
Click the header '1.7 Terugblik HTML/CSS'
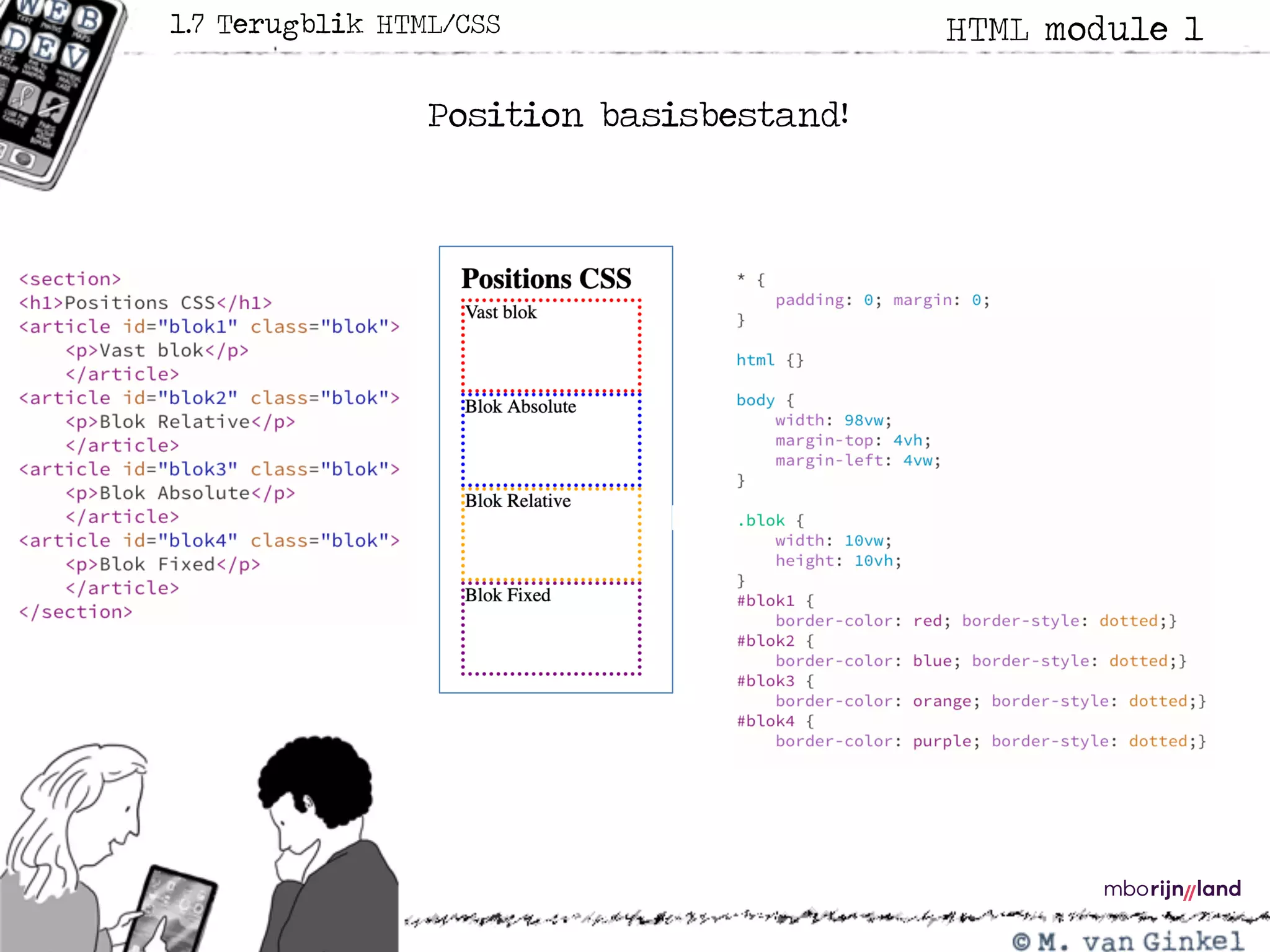[335, 25]
